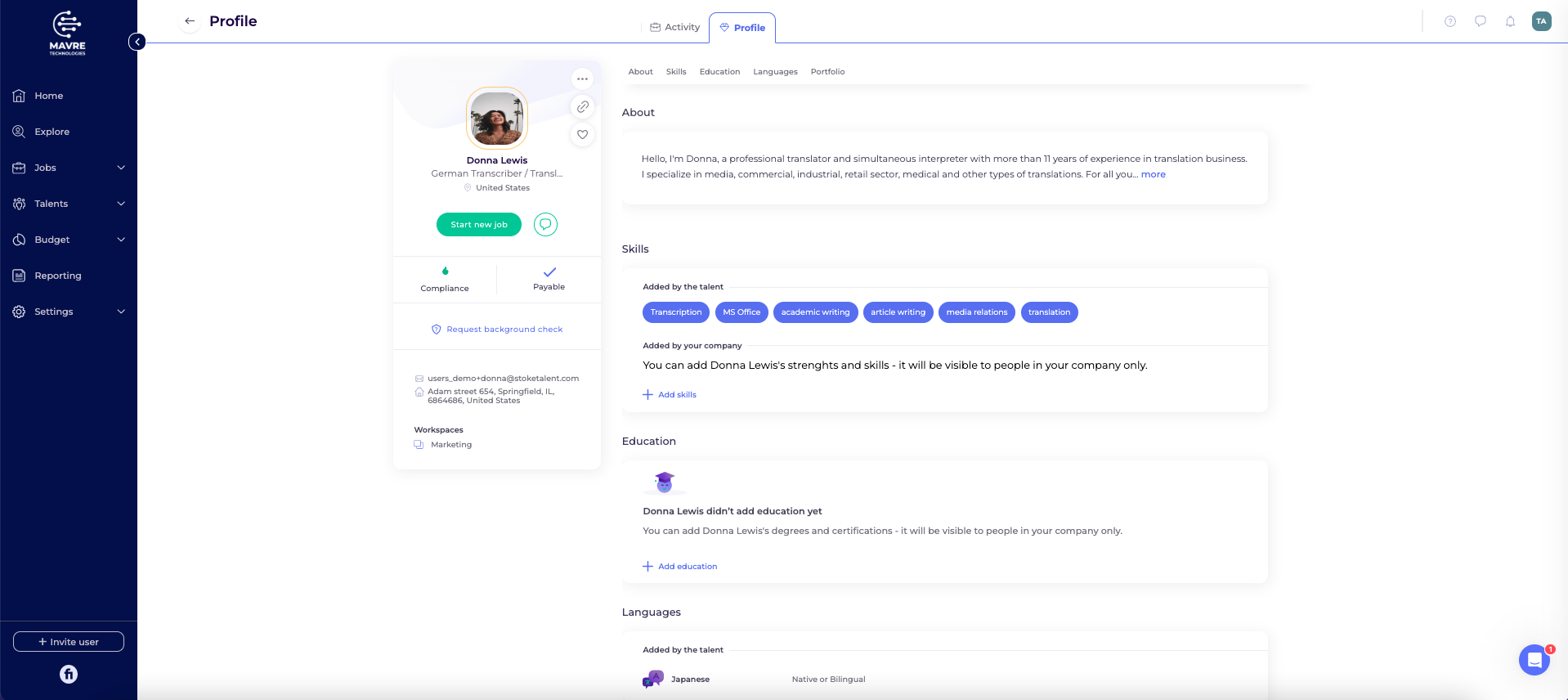The image size is (1568, 700).
Task: Expand About text via the more link
Action: [1153, 174]
